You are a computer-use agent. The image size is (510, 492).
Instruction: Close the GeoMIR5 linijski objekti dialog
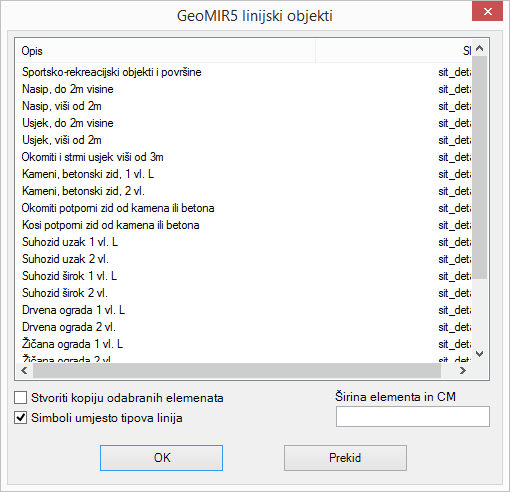487,12
